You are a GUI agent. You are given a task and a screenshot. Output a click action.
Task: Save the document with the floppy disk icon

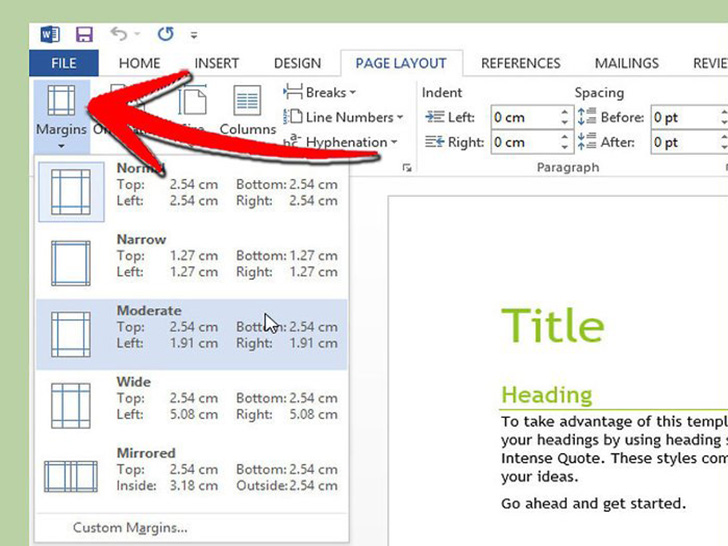pos(84,34)
